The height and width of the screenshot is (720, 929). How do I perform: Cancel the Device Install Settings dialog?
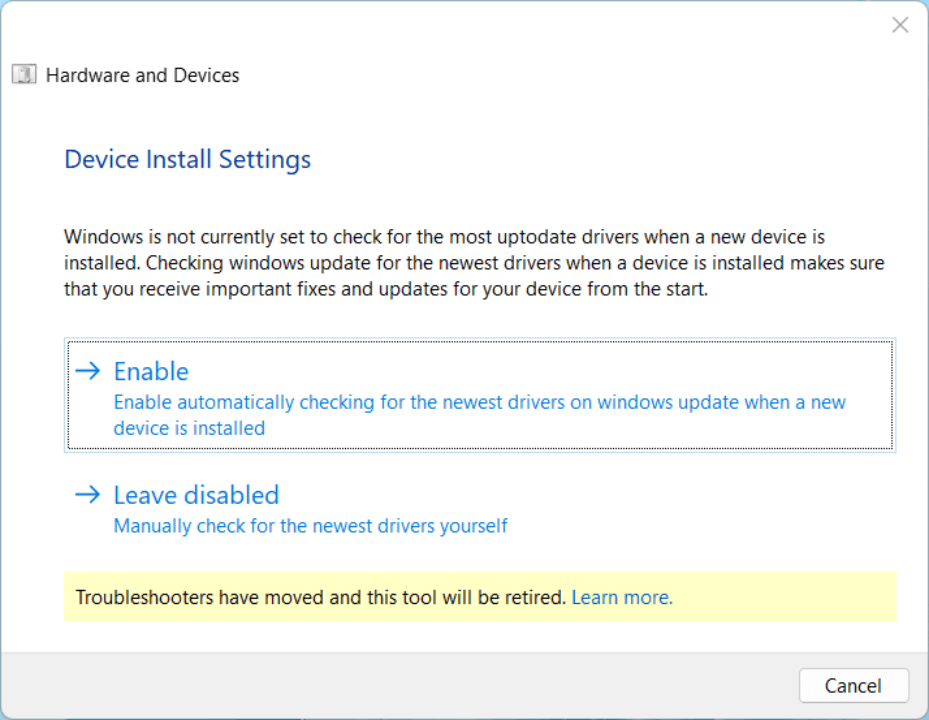click(x=853, y=686)
